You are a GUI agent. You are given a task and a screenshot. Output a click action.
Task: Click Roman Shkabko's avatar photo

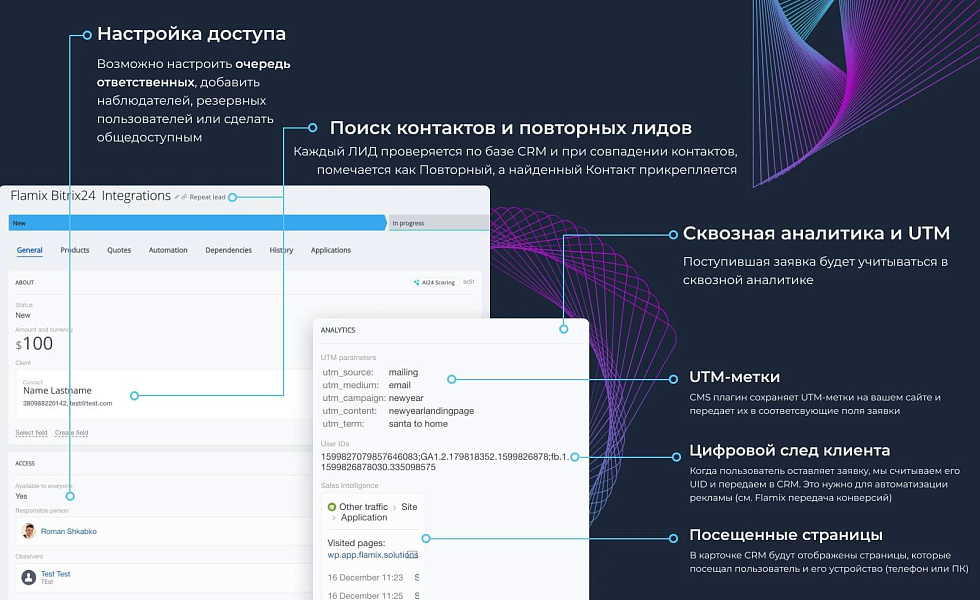(29, 531)
